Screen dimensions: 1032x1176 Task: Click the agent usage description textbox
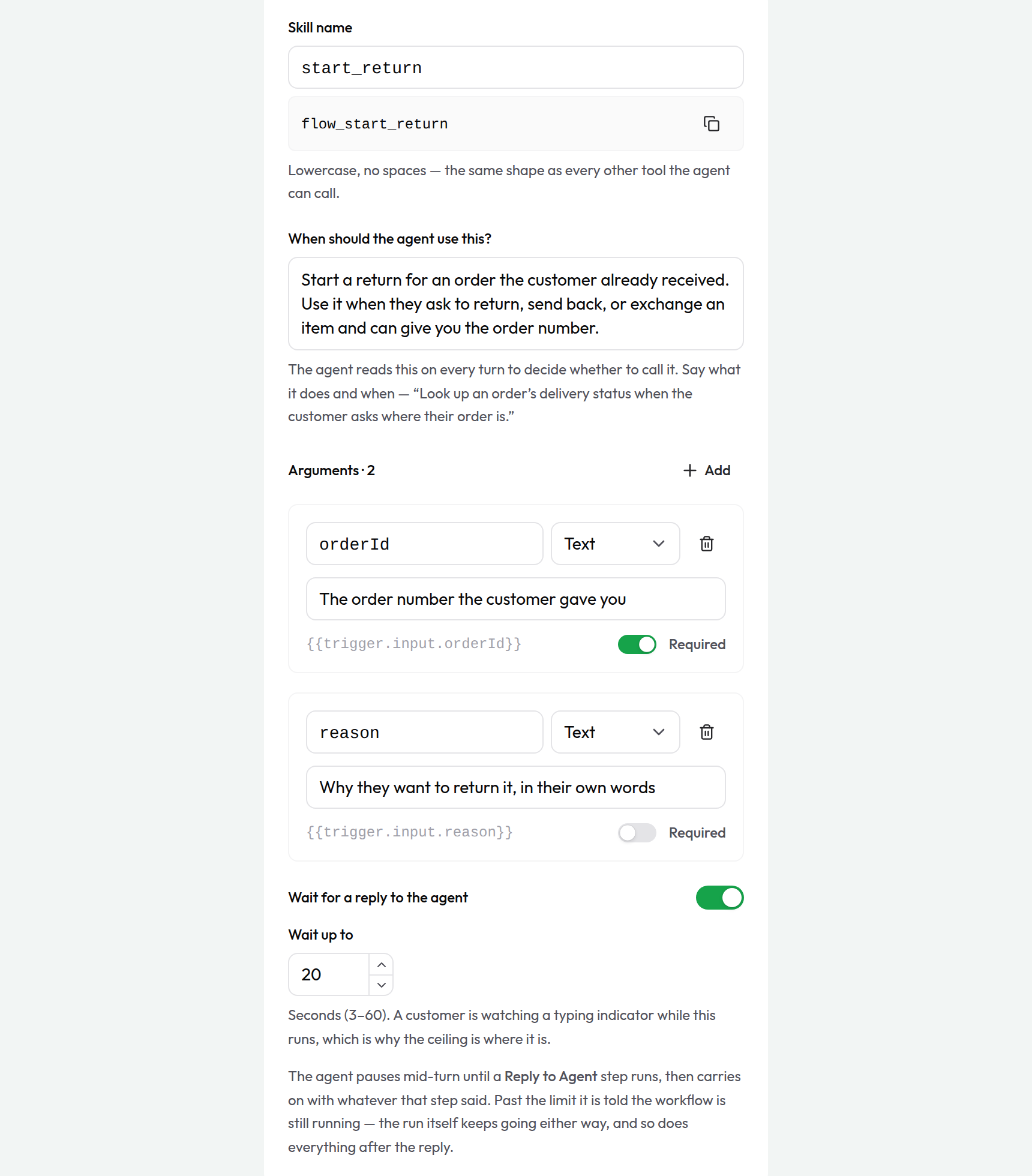516,304
